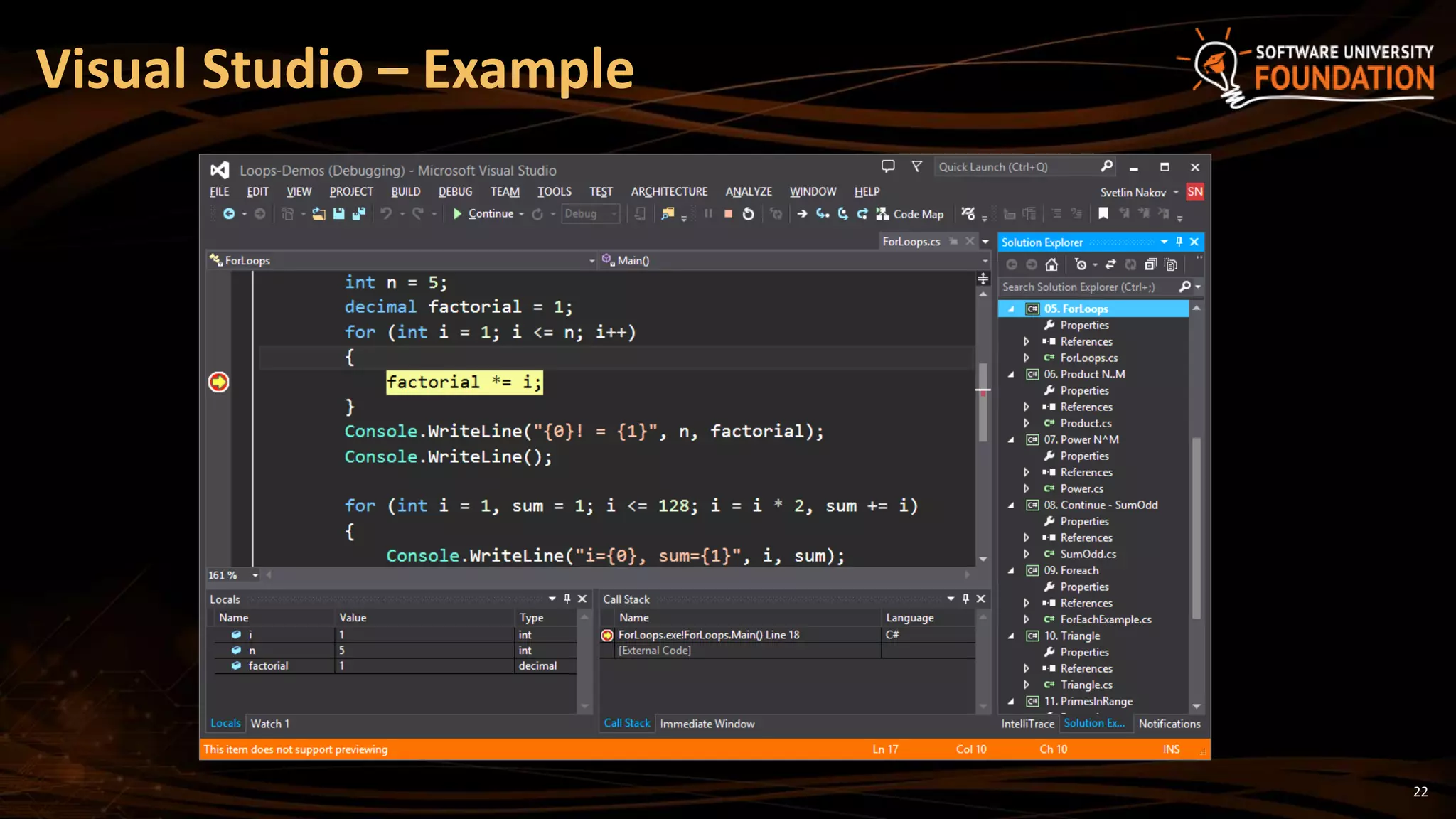This screenshot has height=819, width=1456.
Task: Collapse the 05. ForLoops project node
Action: pyautogui.click(x=1011, y=309)
